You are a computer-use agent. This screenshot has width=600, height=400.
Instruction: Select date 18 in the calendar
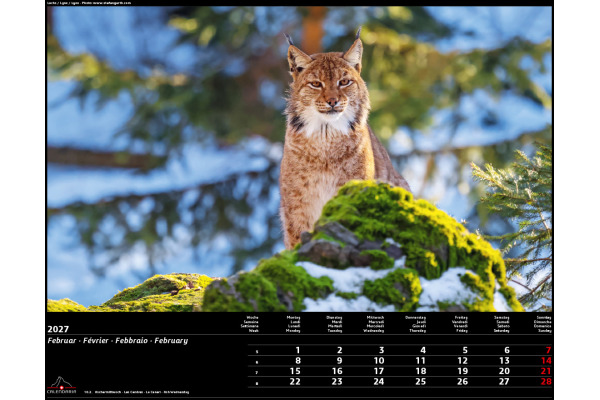421,371
